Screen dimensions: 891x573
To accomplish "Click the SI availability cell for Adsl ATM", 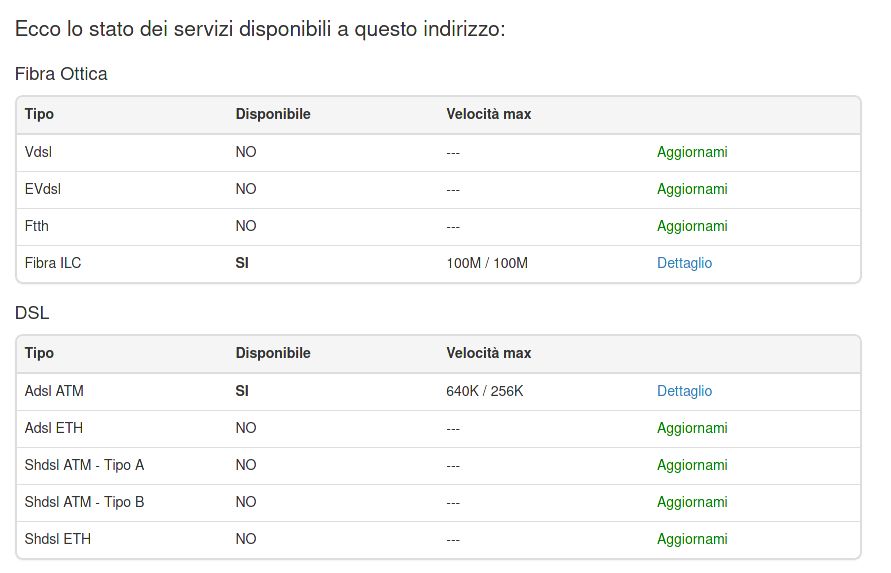I will click(x=242, y=392).
